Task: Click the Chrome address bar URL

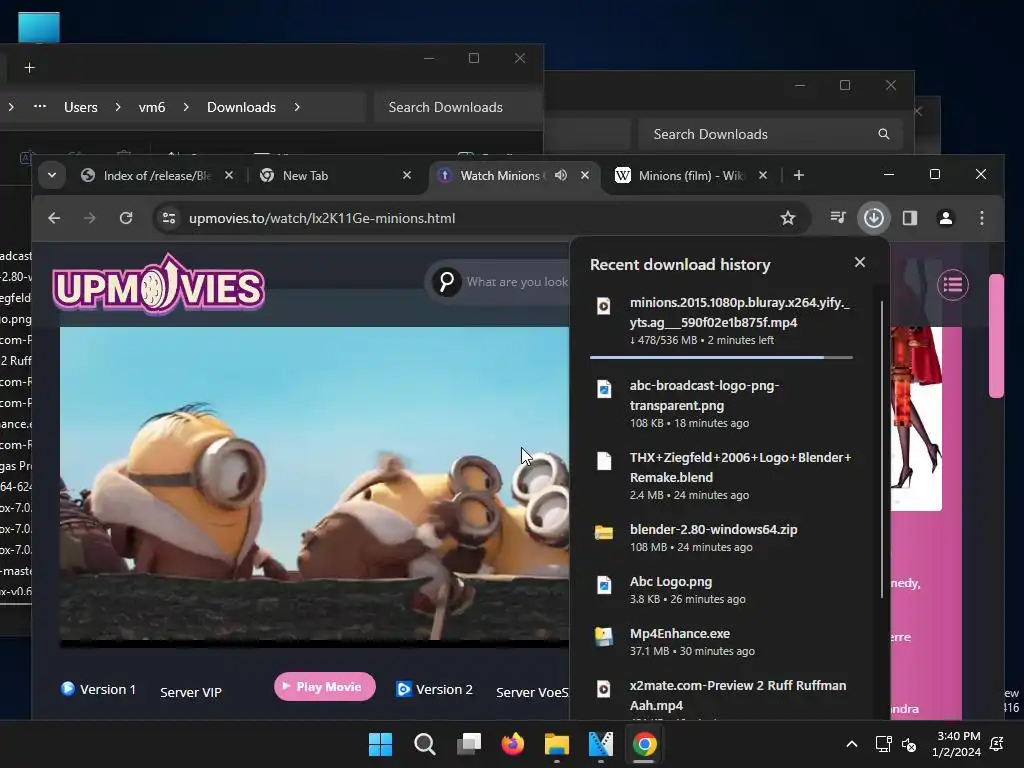Action: [322, 218]
